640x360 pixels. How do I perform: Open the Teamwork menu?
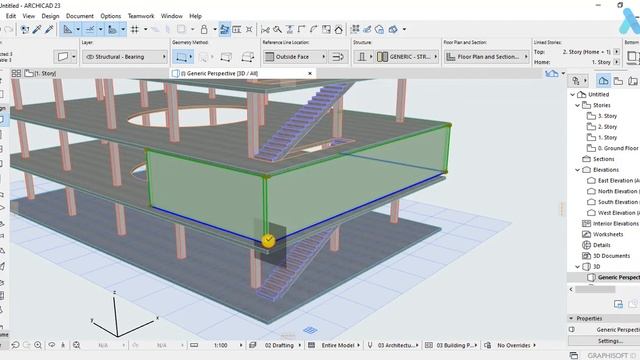[141, 16]
